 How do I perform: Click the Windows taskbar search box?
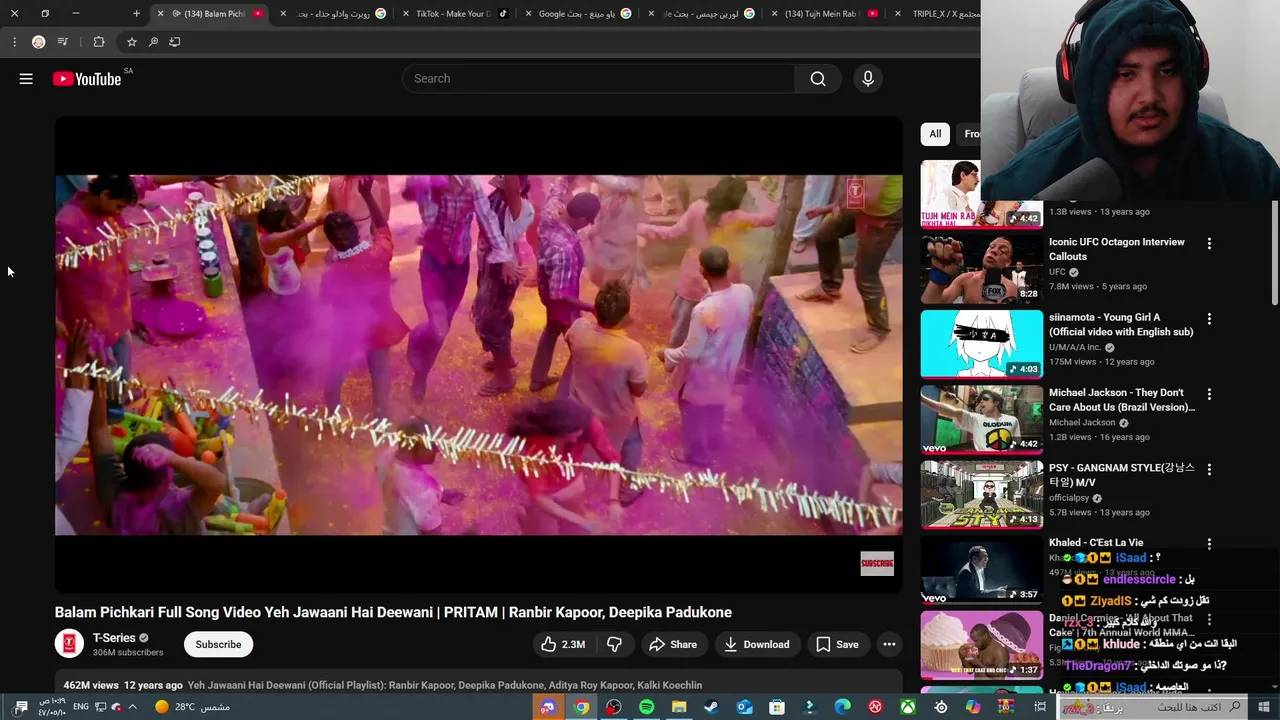[1153, 707]
